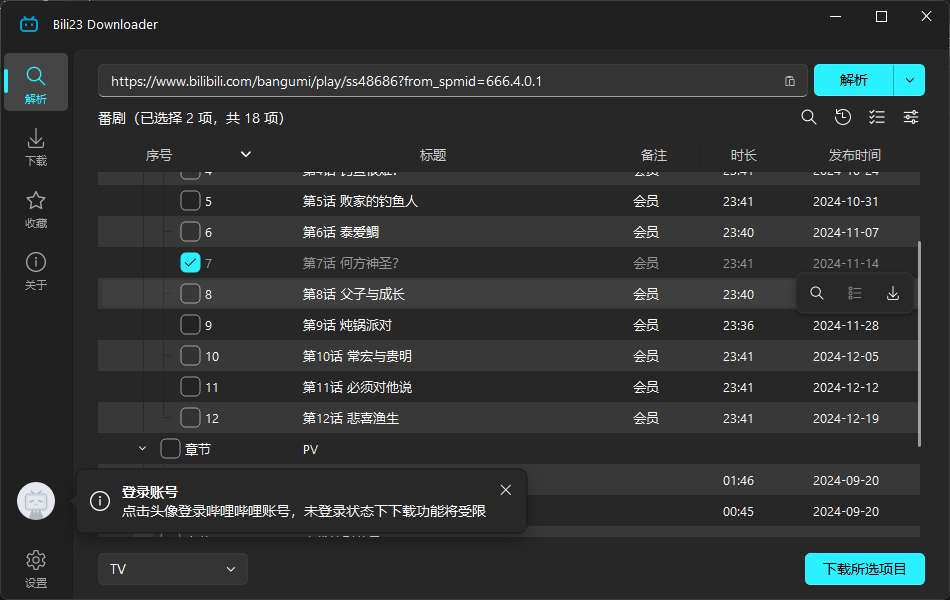Uncheck the episode 7 checkbox
The height and width of the screenshot is (600, 950).
coord(190,262)
